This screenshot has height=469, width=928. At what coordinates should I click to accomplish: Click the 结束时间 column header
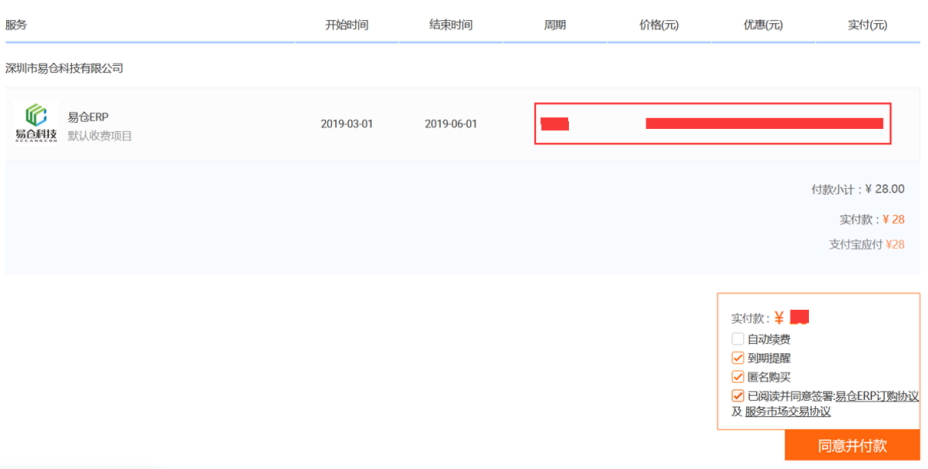coord(450,25)
